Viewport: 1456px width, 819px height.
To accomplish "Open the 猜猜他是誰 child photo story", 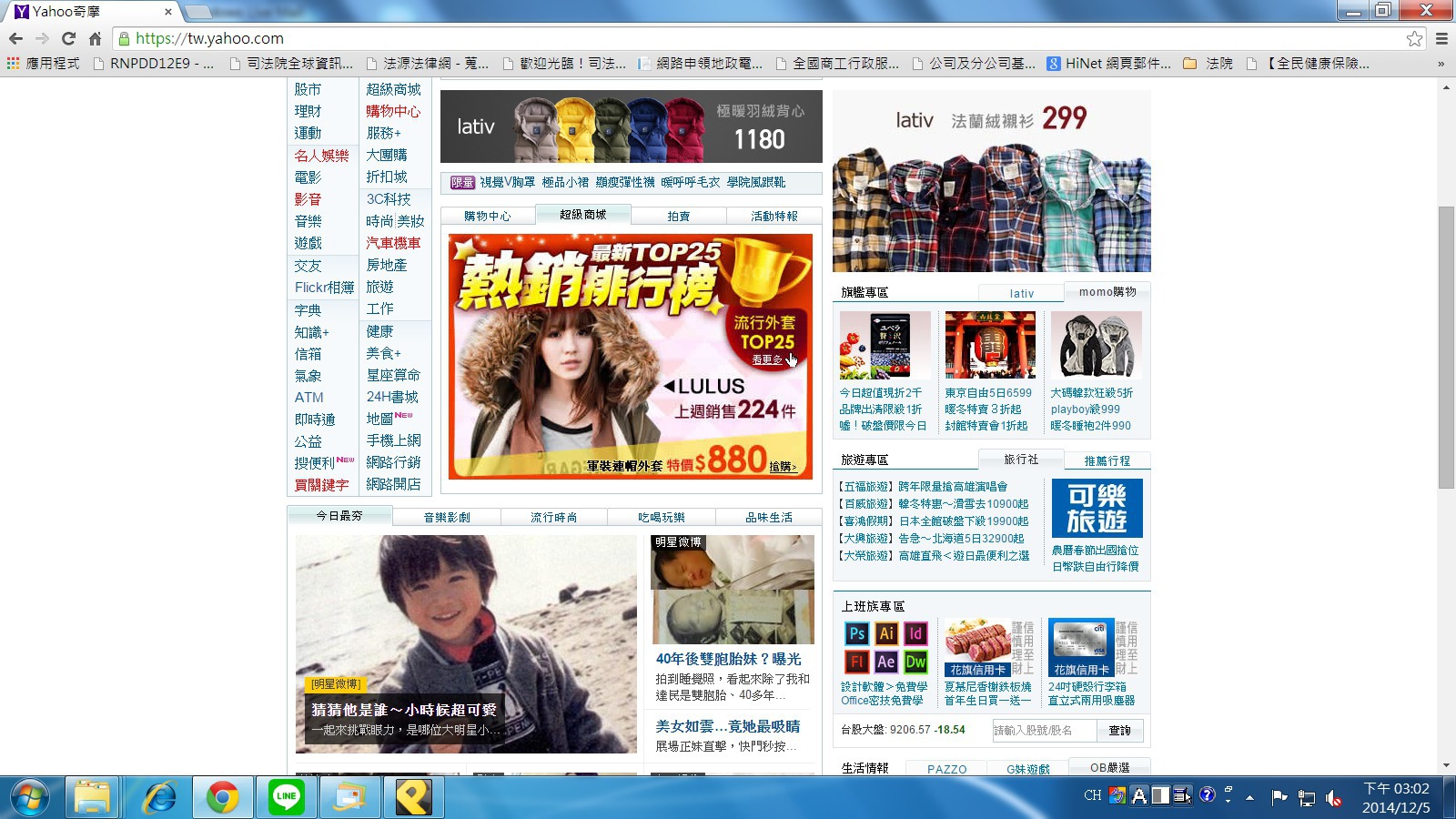I will tap(466, 644).
